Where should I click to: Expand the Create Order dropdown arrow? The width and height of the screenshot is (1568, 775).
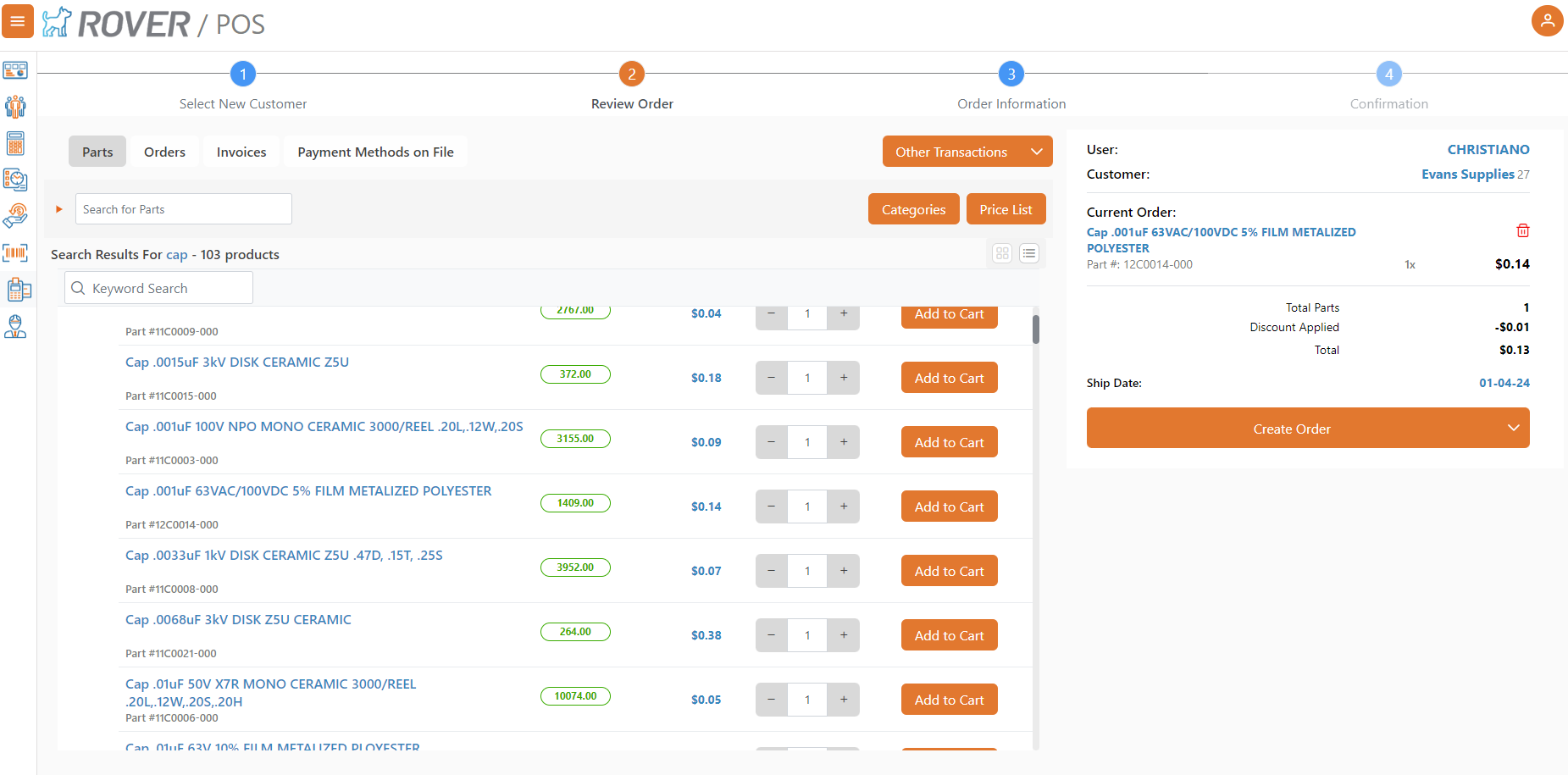1514,428
